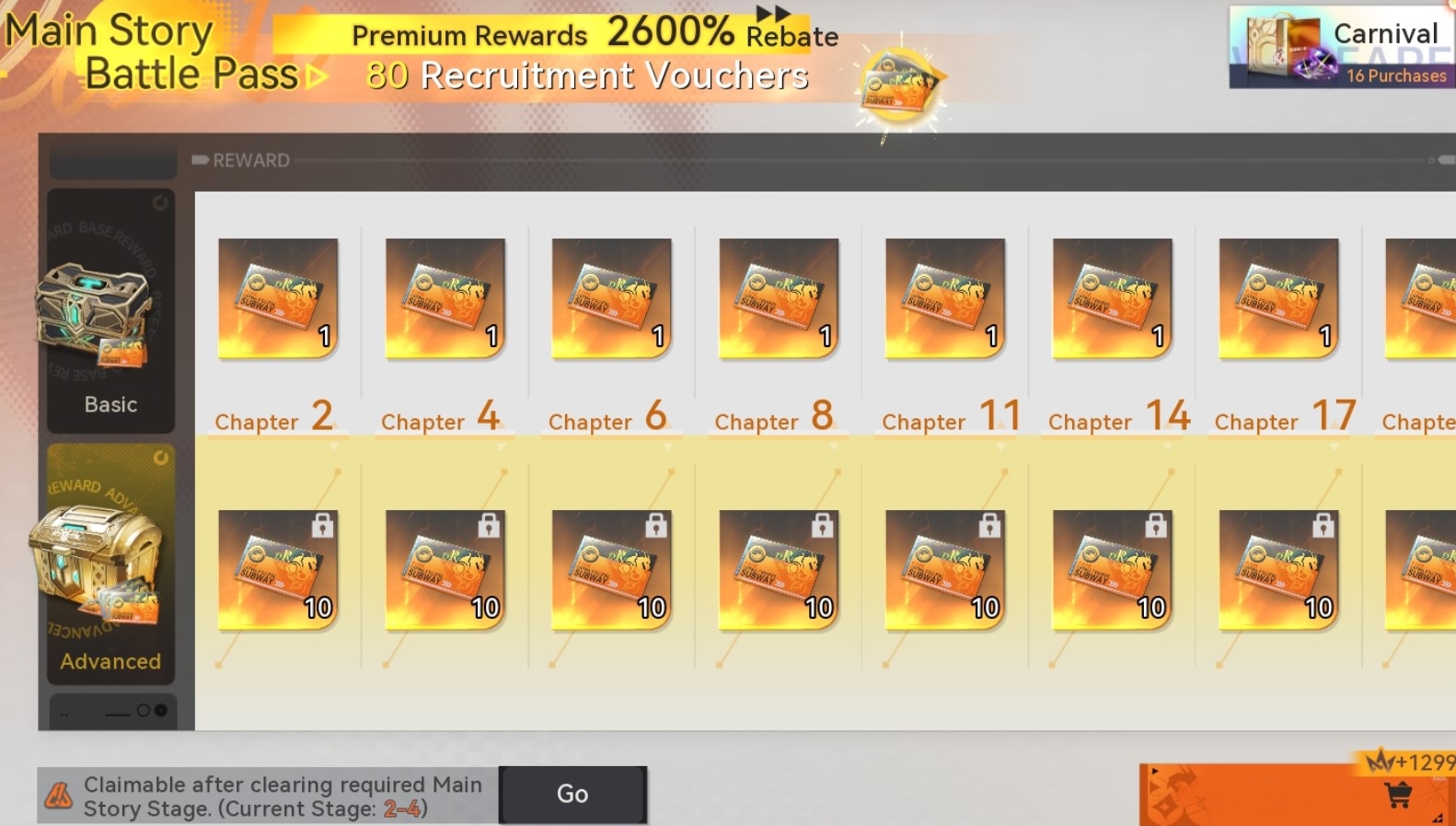This screenshot has height=826, width=1456.
Task: Click the locked Chapter 17 advanced voucher
Action: 1278,570
